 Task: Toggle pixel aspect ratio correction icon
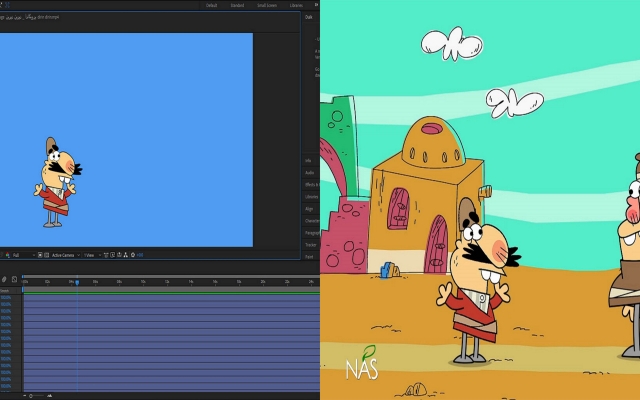(106, 255)
